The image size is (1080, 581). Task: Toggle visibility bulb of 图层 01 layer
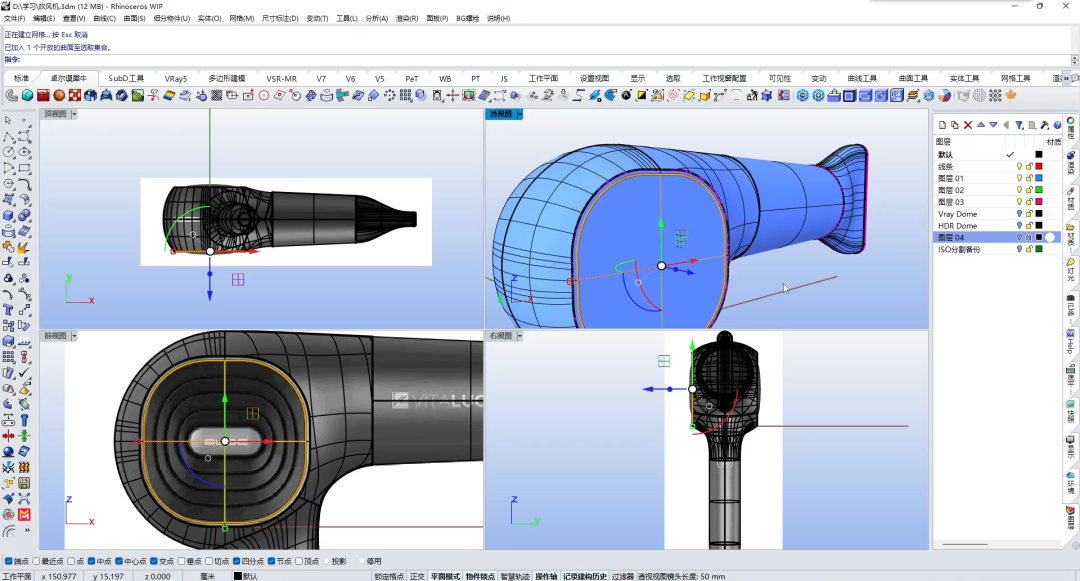click(1019, 178)
